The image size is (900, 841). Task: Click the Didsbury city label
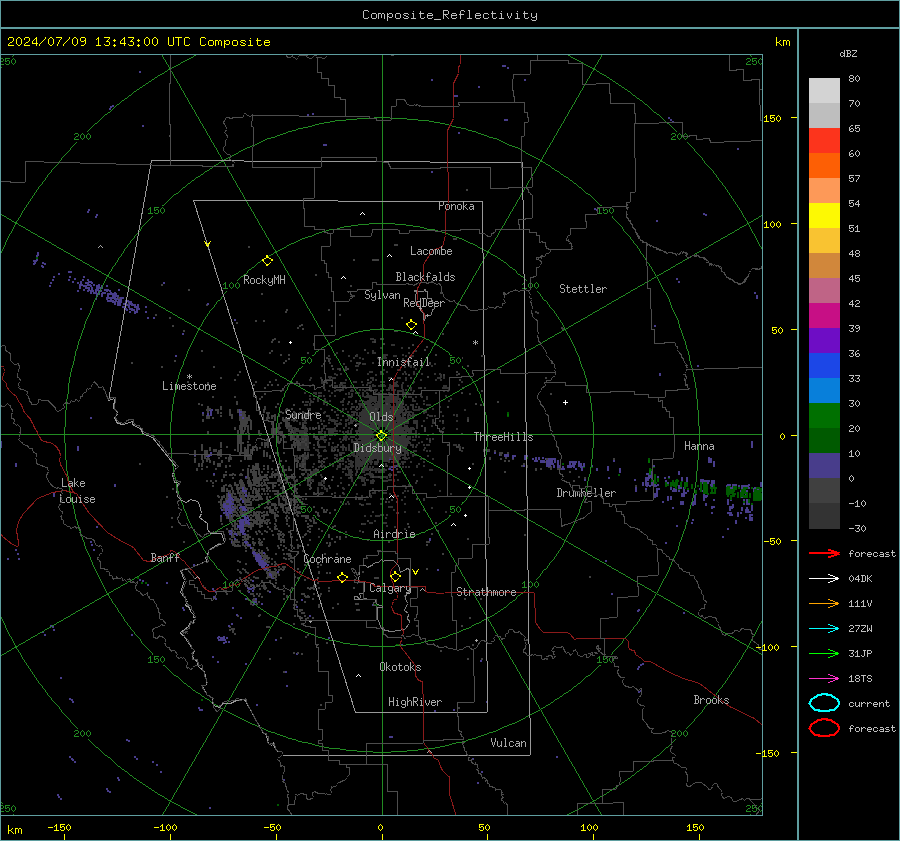click(377, 448)
